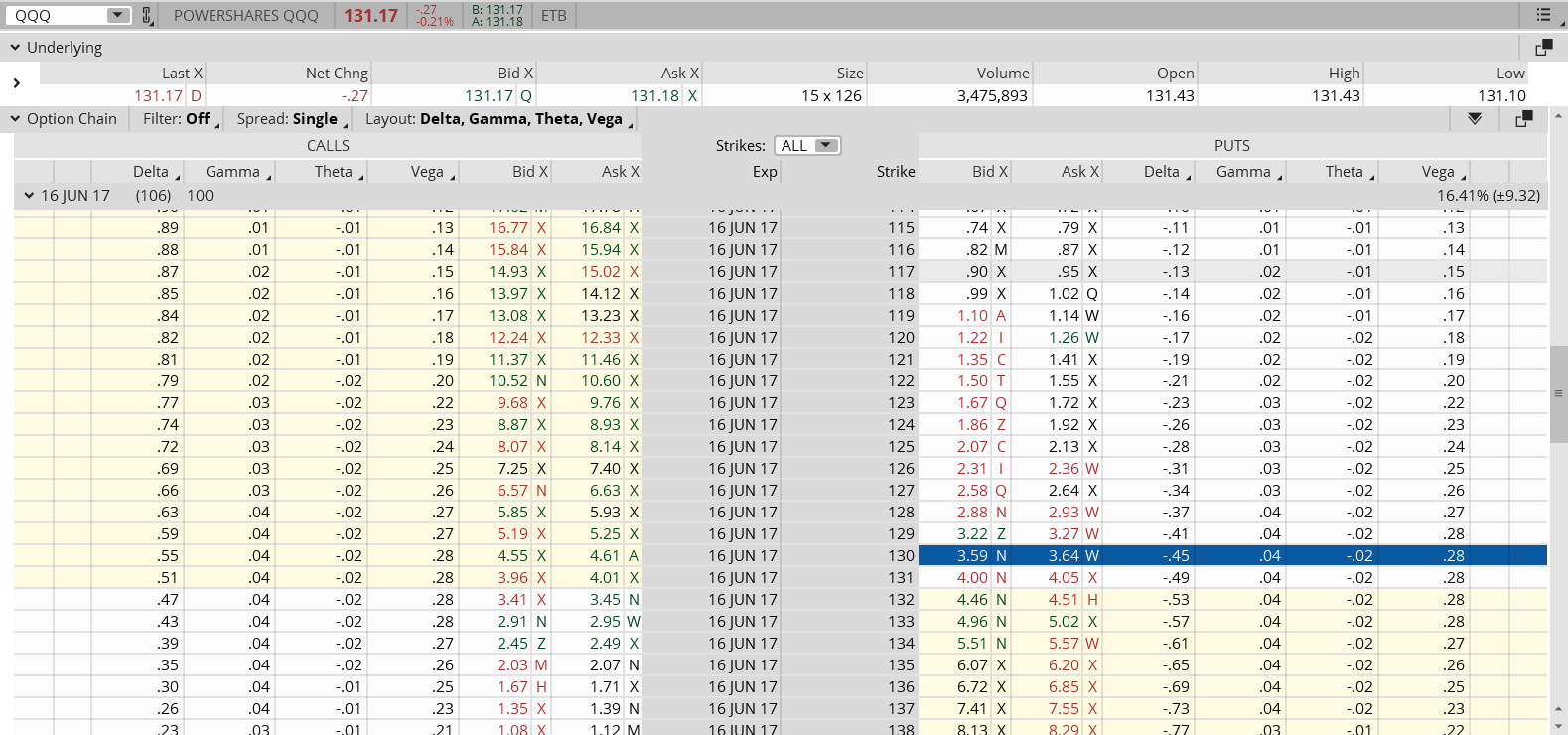The height and width of the screenshot is (735, 1568).
Task: Detach the Option Chain with pop-out icon
Action: tap(1524, 119)
